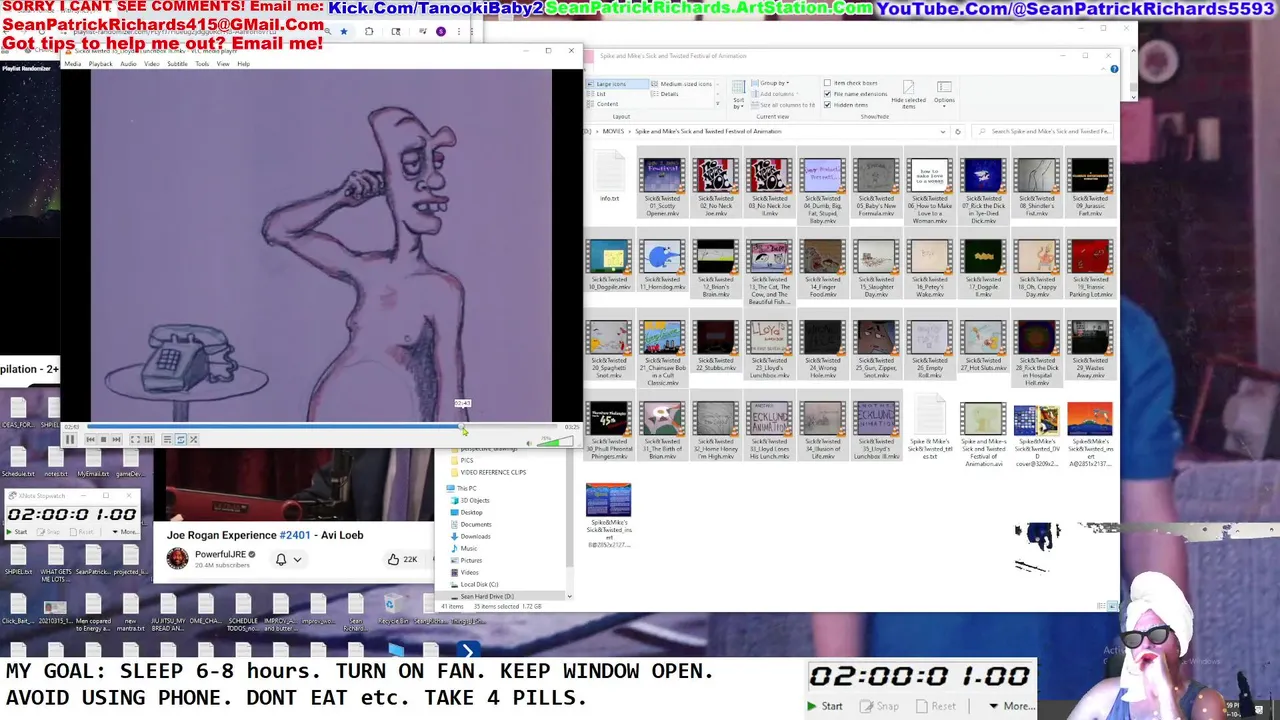Image resolution: width=1280 pixels, height=720 pixels.
Task: Select This PC in navigation tree
Action: [467, 488]
